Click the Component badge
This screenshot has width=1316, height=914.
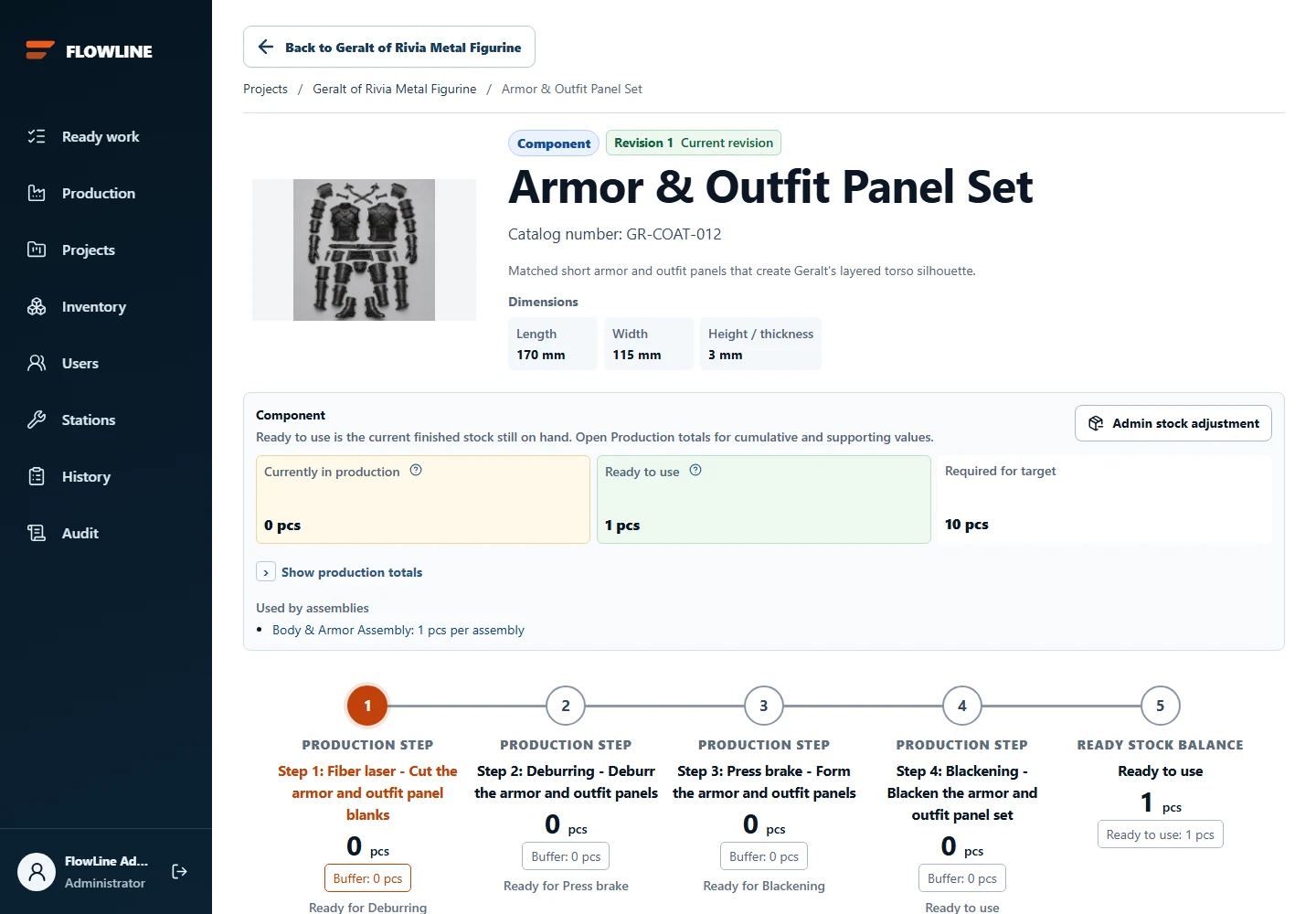pos(554,143)
